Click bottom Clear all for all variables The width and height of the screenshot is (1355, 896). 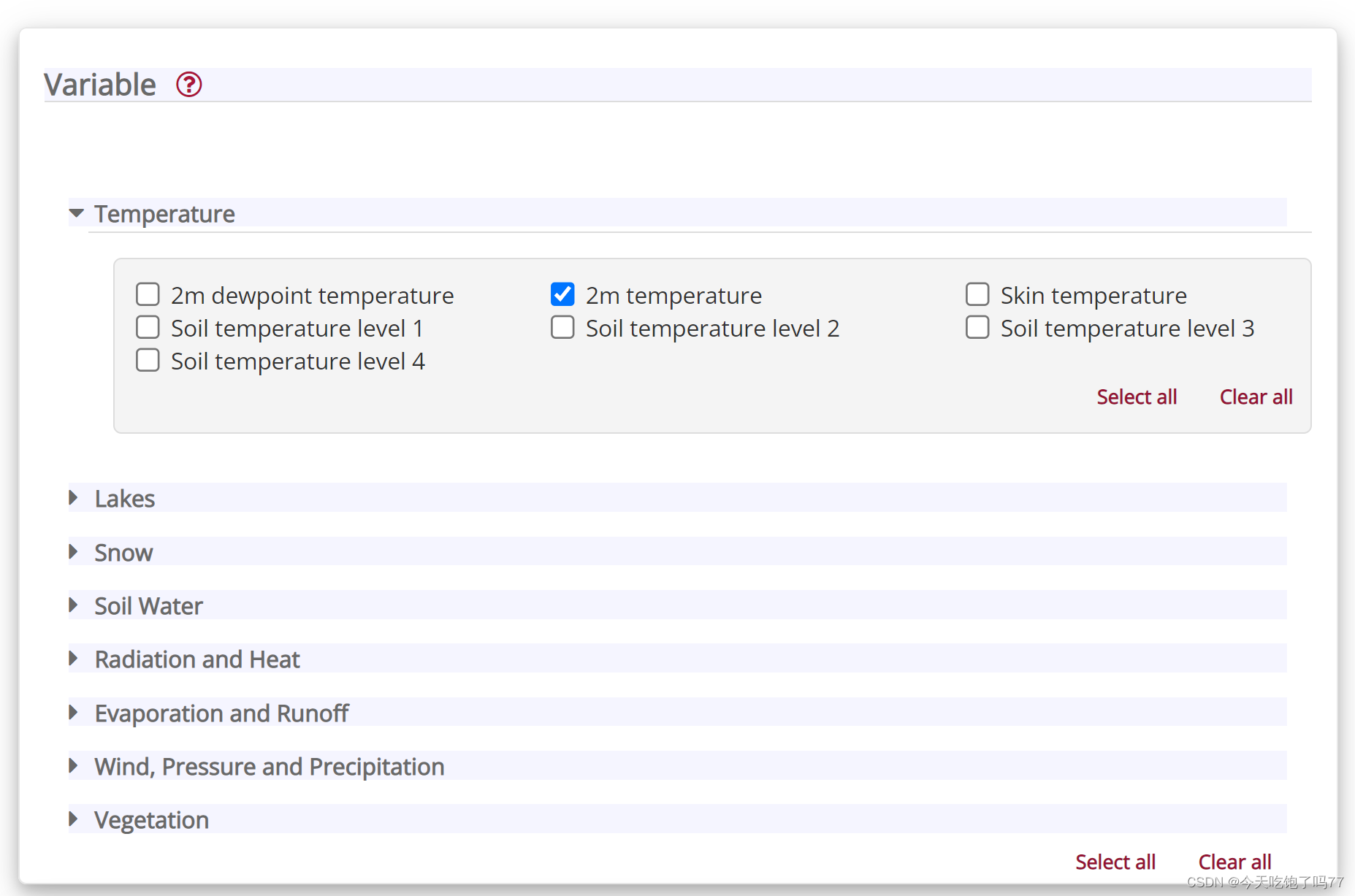(1234, 862)
